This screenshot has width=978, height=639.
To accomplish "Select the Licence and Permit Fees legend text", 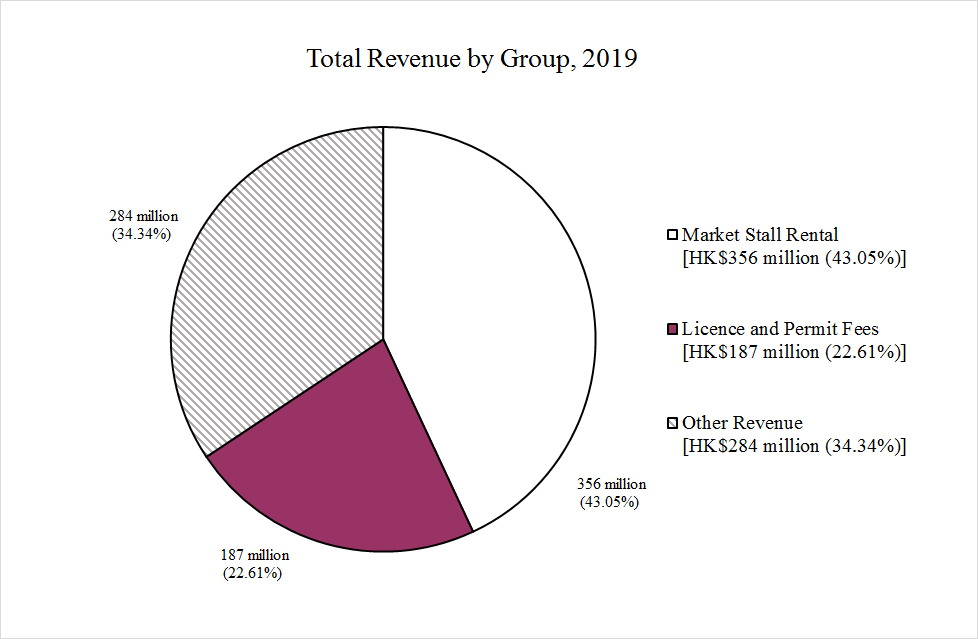I will click(779, 328).
